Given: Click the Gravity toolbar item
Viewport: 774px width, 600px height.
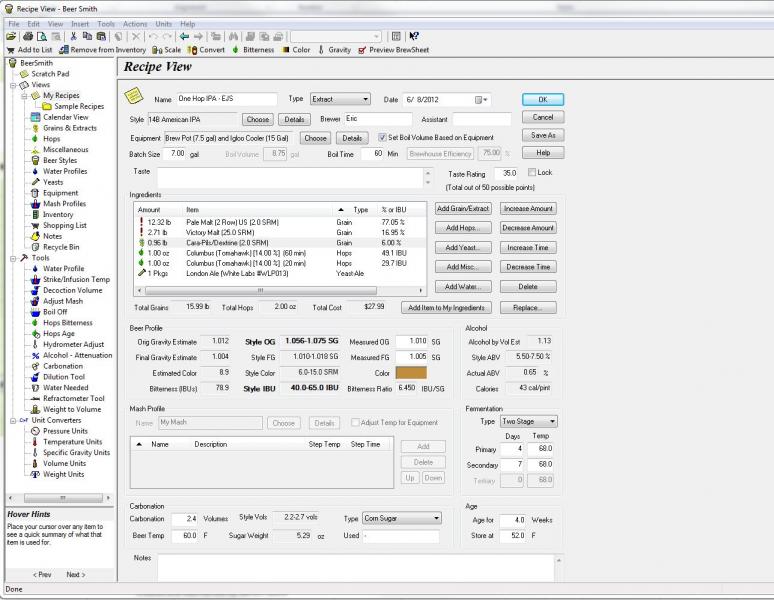Looking at the screenshot, I should [x=335, y=50].
